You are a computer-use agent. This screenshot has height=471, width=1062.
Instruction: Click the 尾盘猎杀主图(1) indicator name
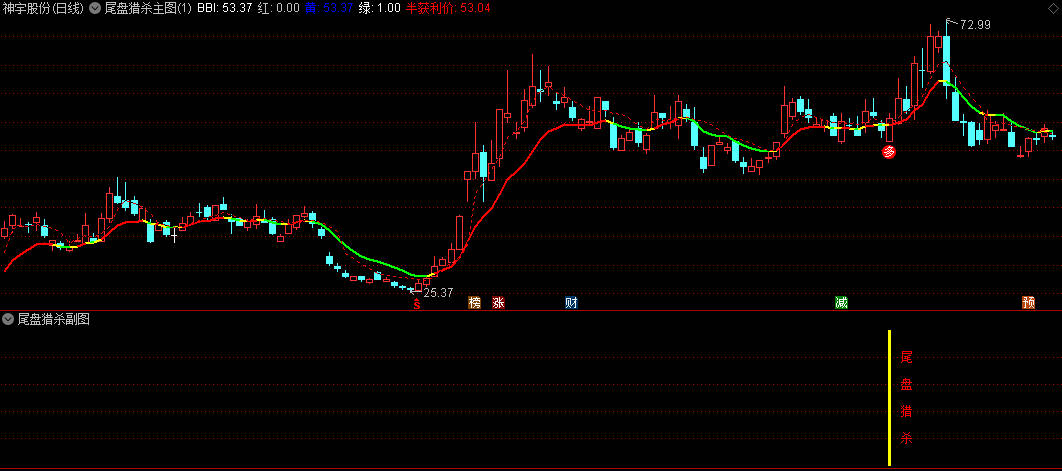(148, 8)
